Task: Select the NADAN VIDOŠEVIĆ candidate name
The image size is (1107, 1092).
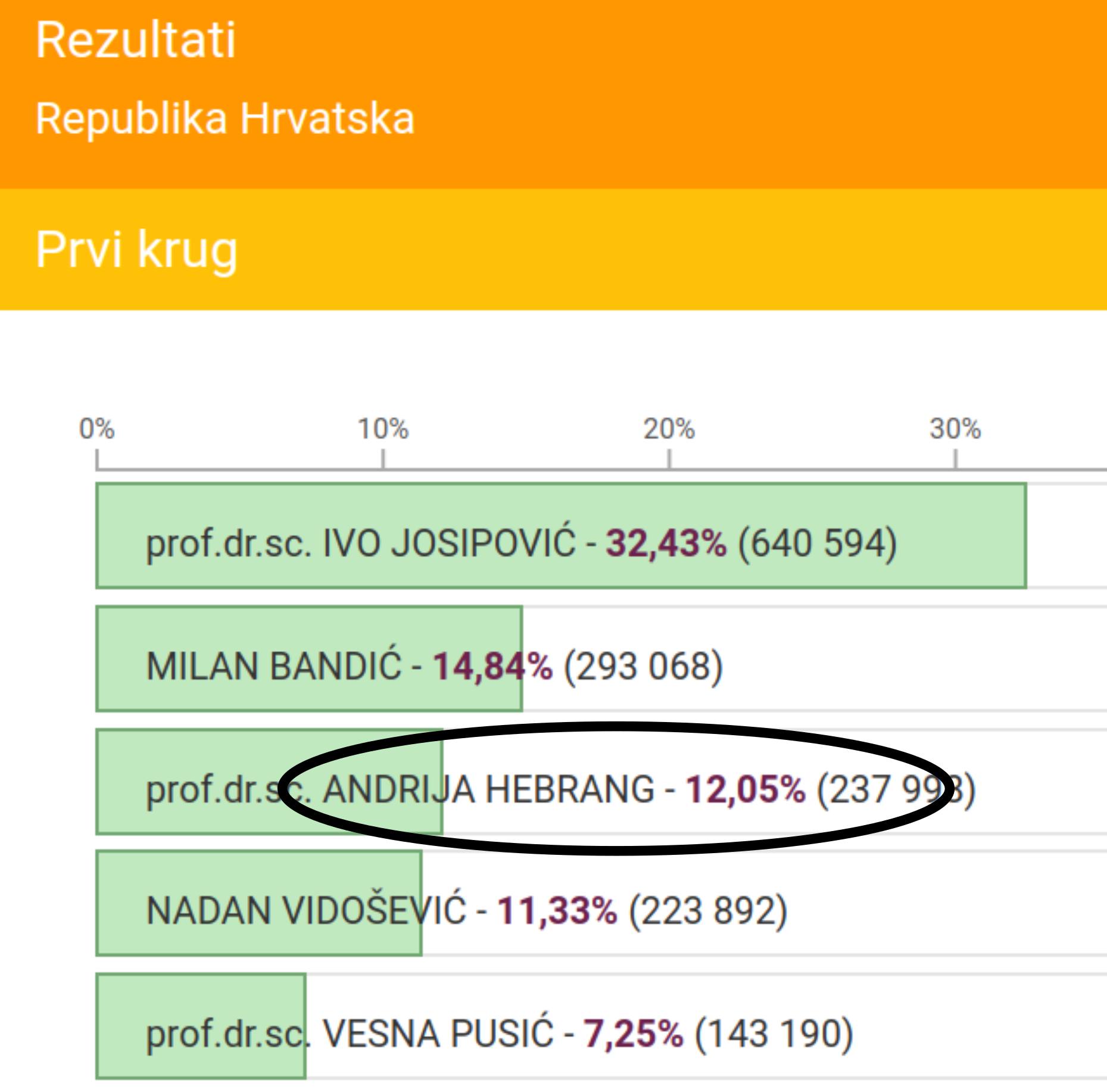Action: point(306,910)
